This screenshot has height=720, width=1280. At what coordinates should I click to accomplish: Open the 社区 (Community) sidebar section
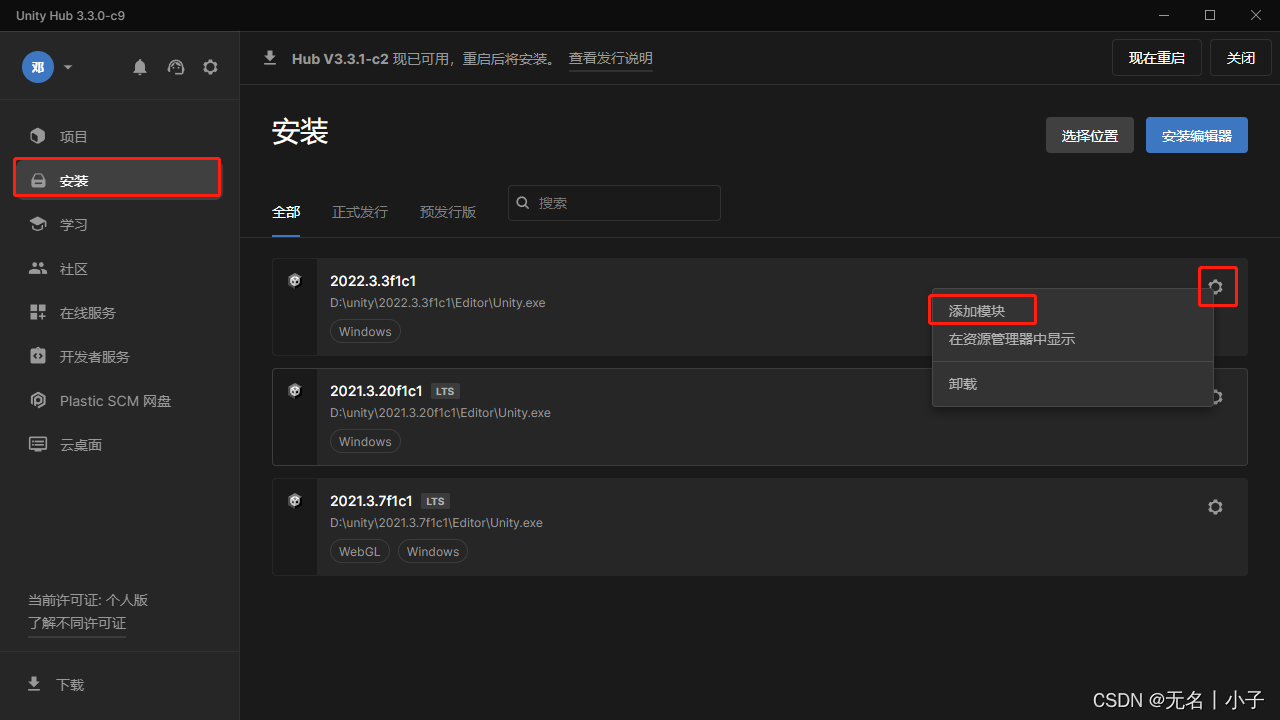coord(74,268)
